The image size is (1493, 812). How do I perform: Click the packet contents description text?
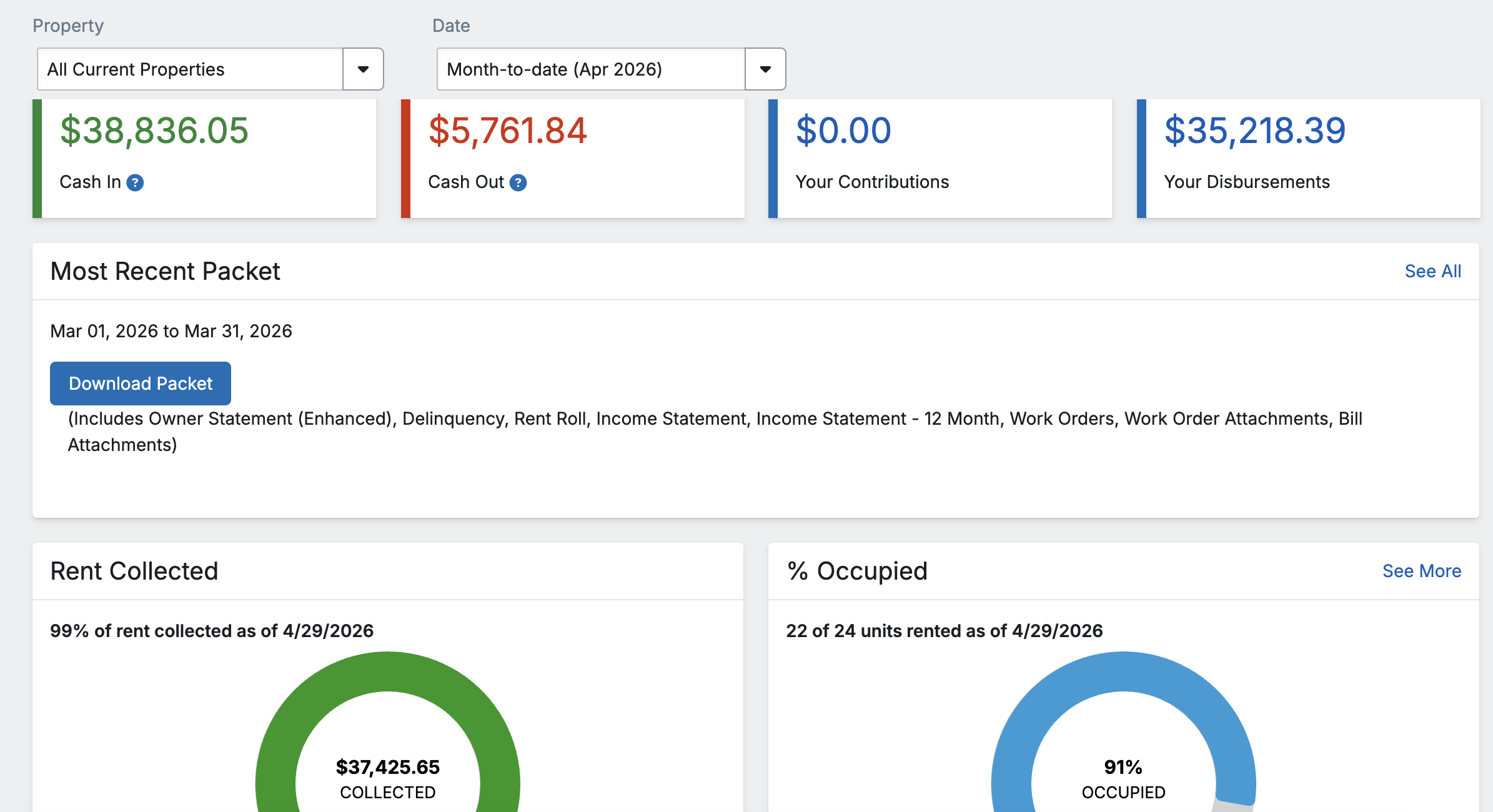[715, 432]
